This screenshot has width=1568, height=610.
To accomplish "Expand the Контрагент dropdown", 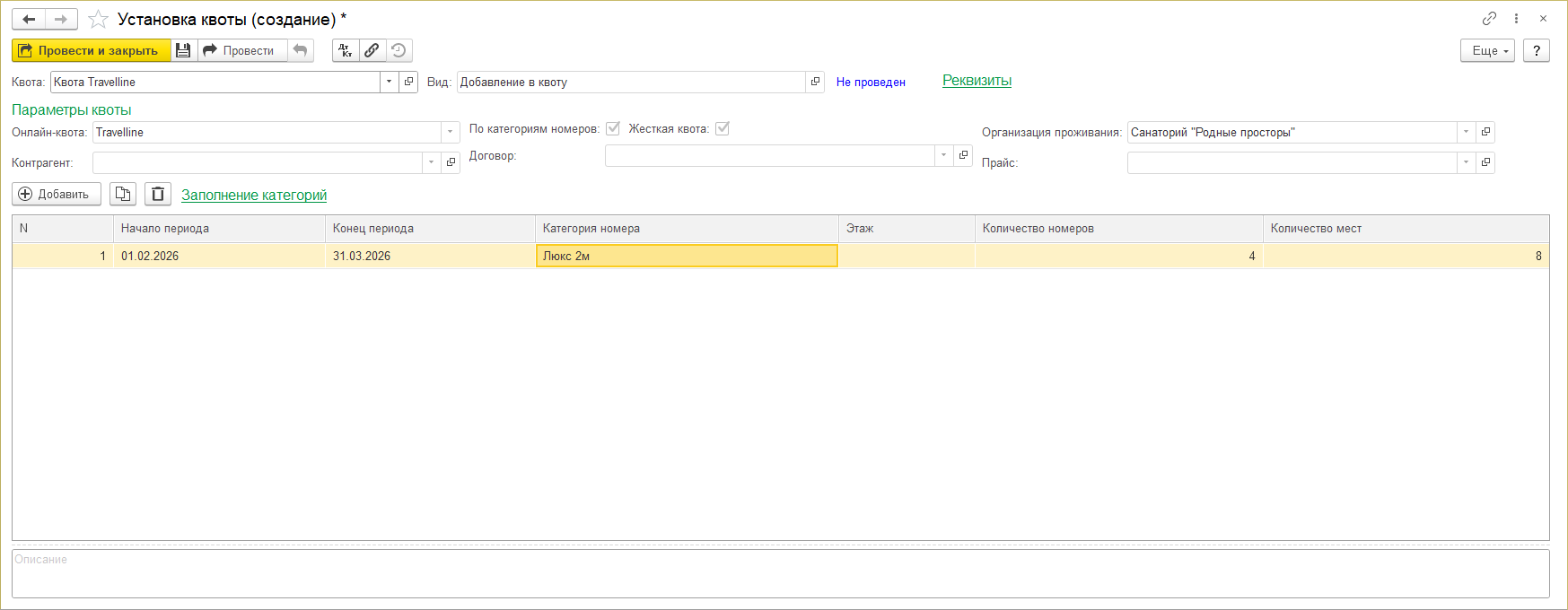I will click(431, 162).
